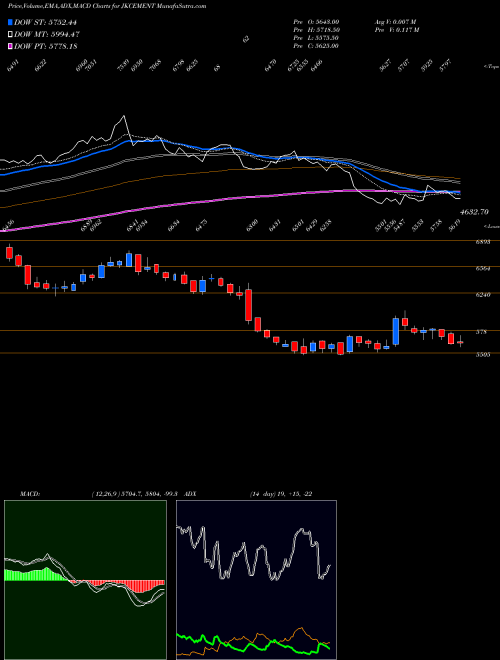
Task: Click the tall blue candlestick near 578 level
Action: [x=396, y=331]
